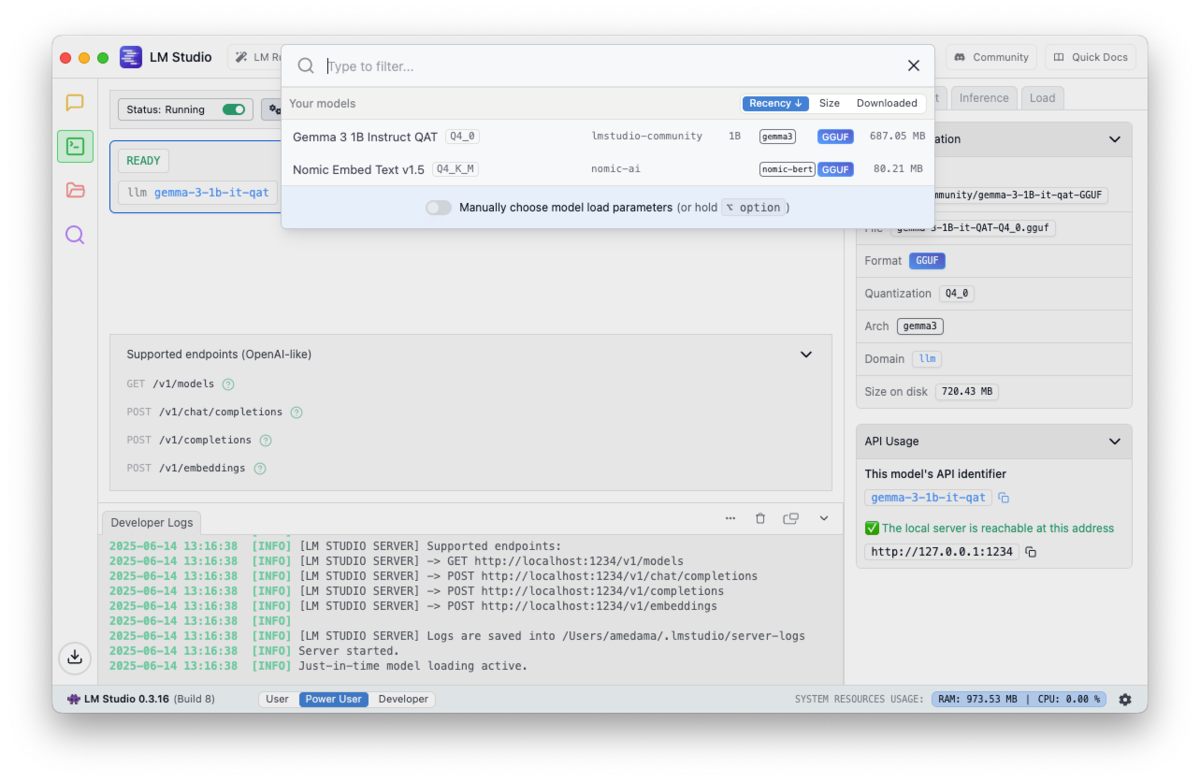Click the RAM and CPU usage indicator
1200x782 pixels.
[x=1019, y=699]
